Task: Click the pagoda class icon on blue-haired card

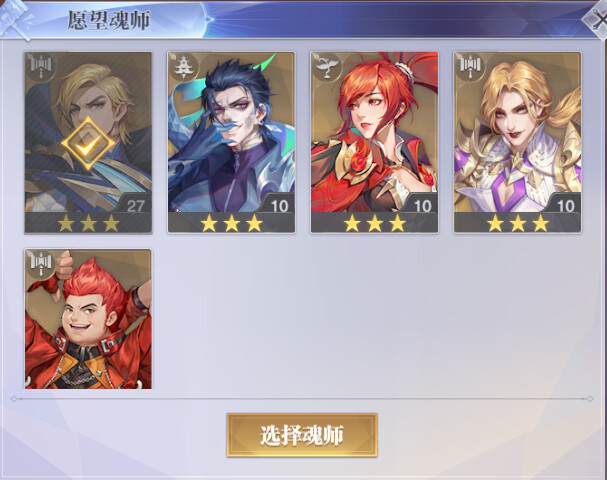Action: point(182,66)
